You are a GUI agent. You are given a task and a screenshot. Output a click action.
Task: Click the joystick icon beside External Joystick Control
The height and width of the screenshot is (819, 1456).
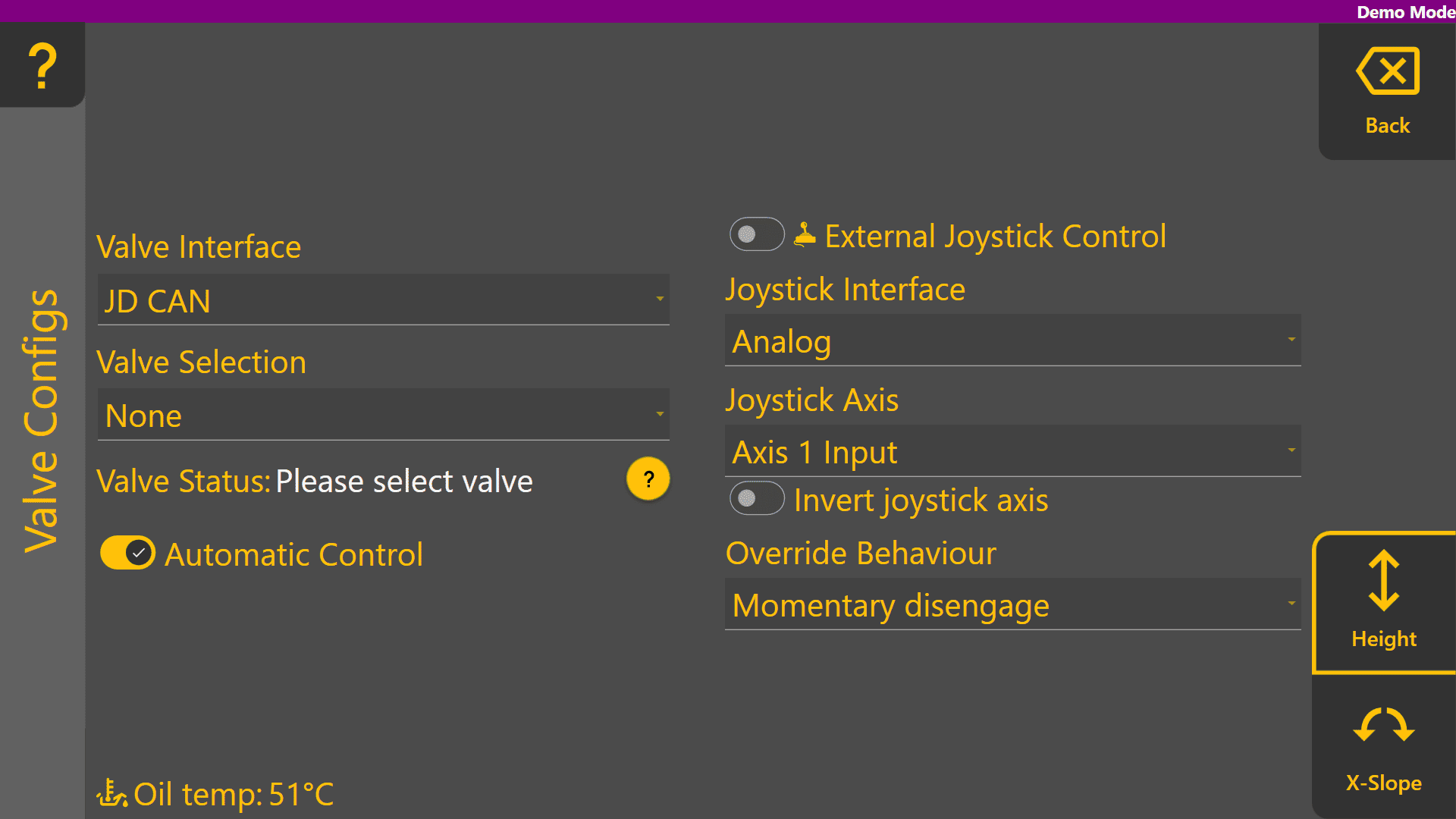point(805,235)
